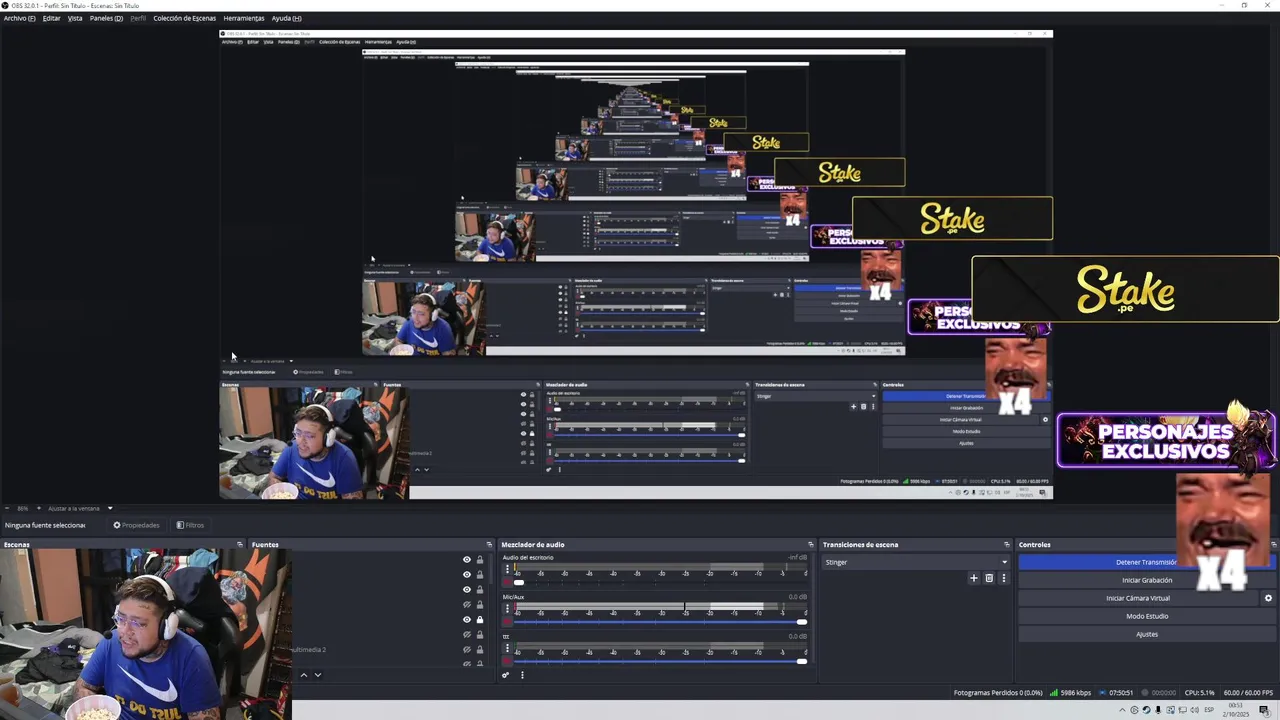Move source down with the down arrow
The height and width of the screenshot is (720, 1280).
coord(318,675)
